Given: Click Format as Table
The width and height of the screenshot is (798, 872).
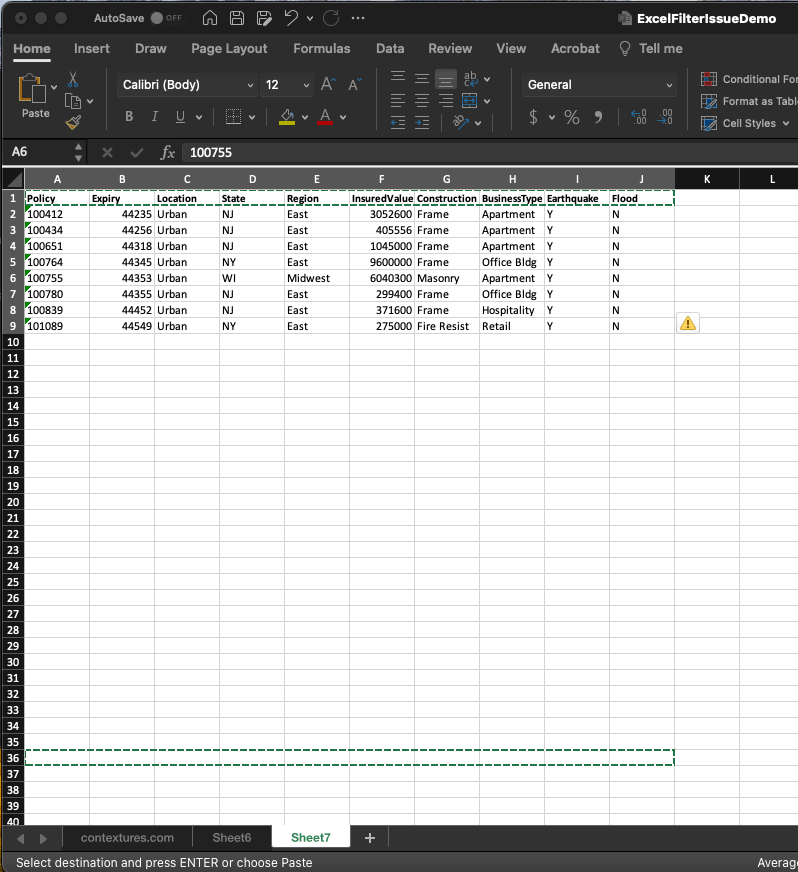Looking at the screenshot, I should click(x=749, y=101).
